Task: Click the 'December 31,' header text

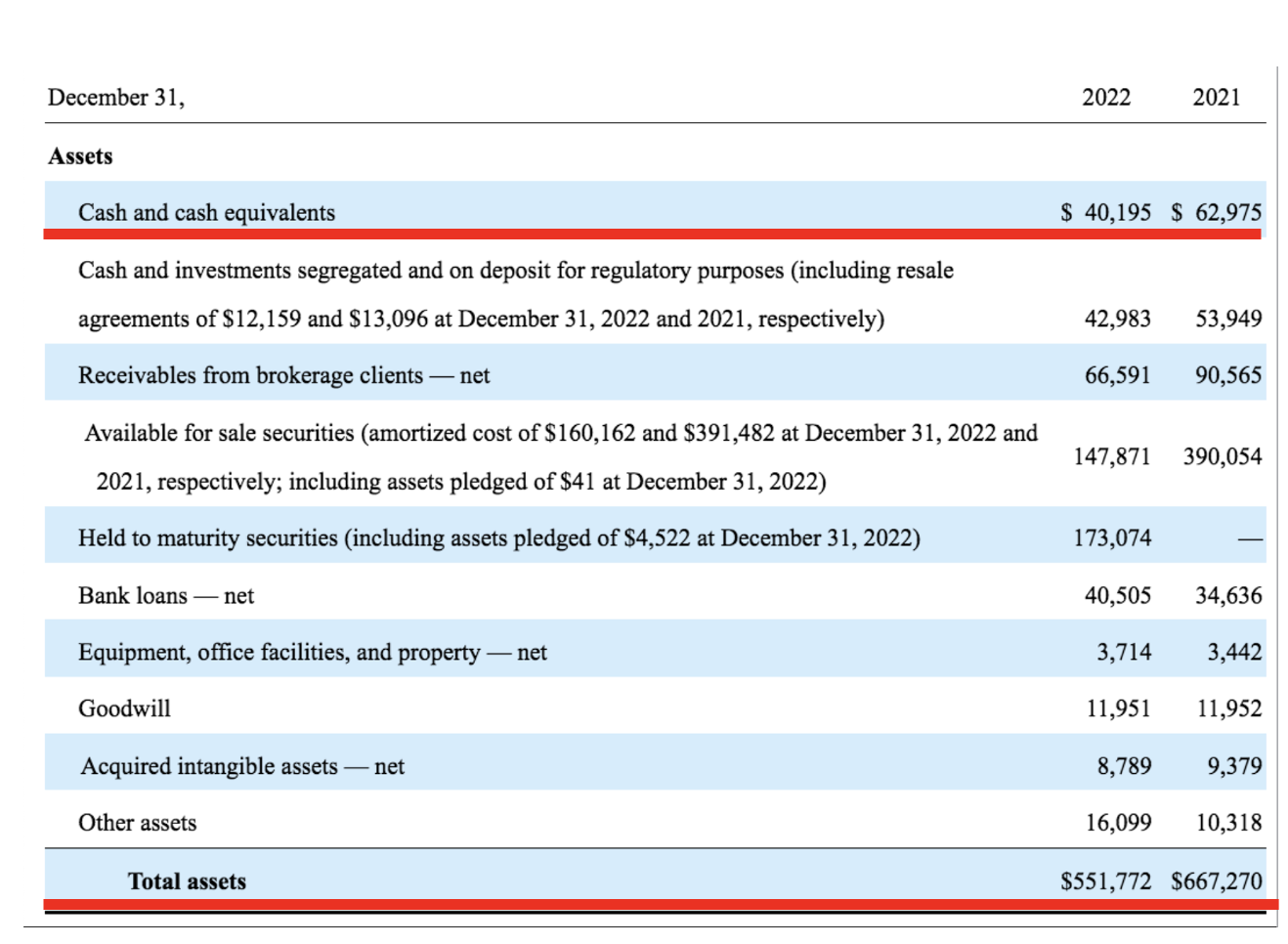Action: [x=115, y=98]
